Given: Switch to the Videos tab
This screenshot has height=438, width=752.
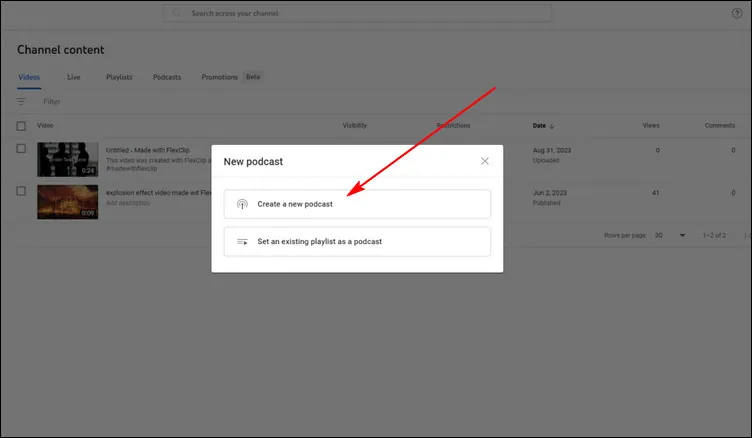Looking at the screenshot, I should [x=29, y=77].
